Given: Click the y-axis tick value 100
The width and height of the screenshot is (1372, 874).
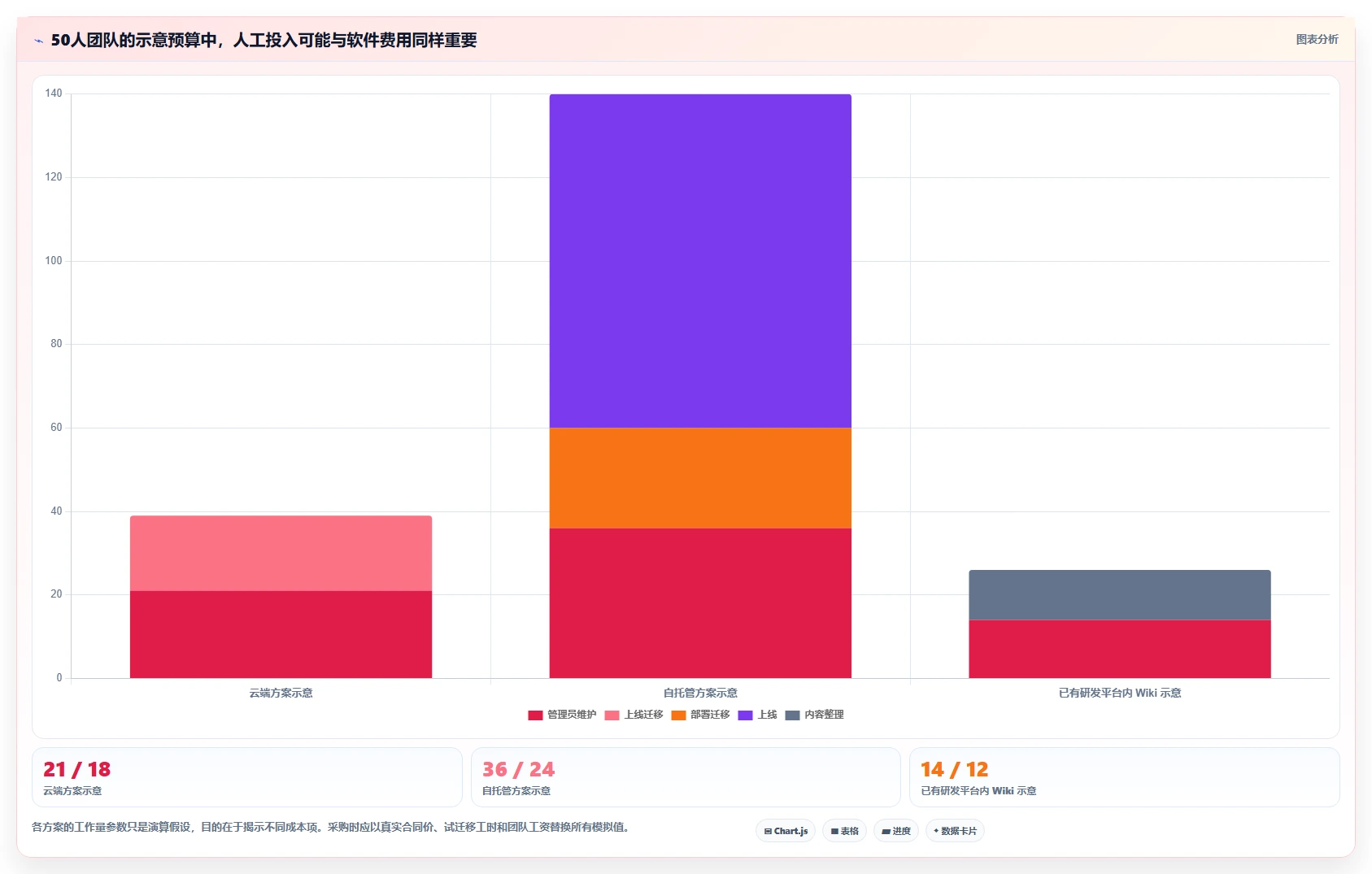Looking at the screenshot, I should point(54,261).
